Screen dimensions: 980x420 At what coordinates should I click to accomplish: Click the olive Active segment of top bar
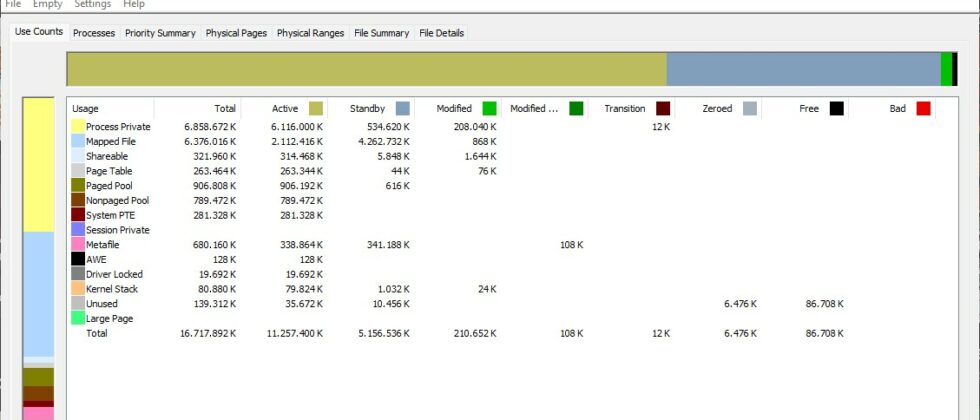click(x=366, y=69)
